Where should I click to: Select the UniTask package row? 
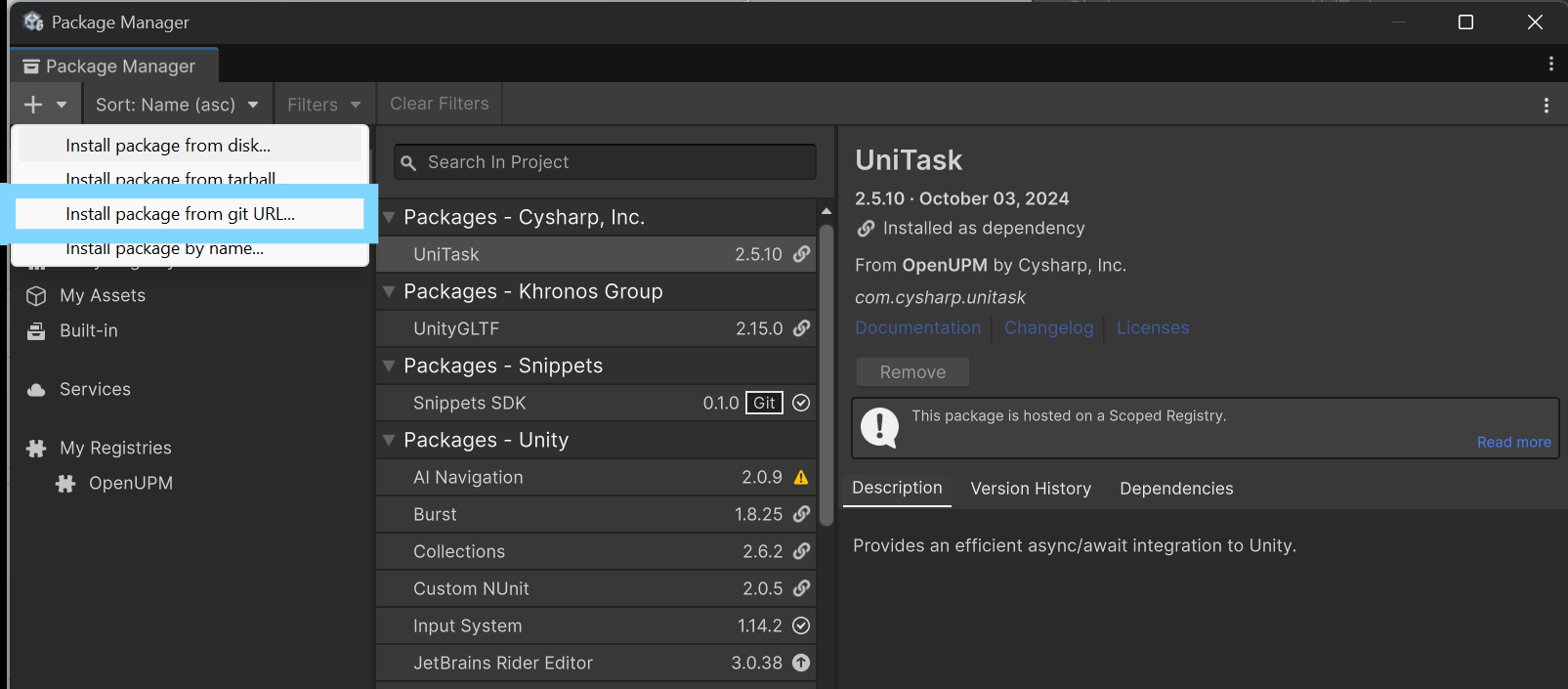[596, 254]
